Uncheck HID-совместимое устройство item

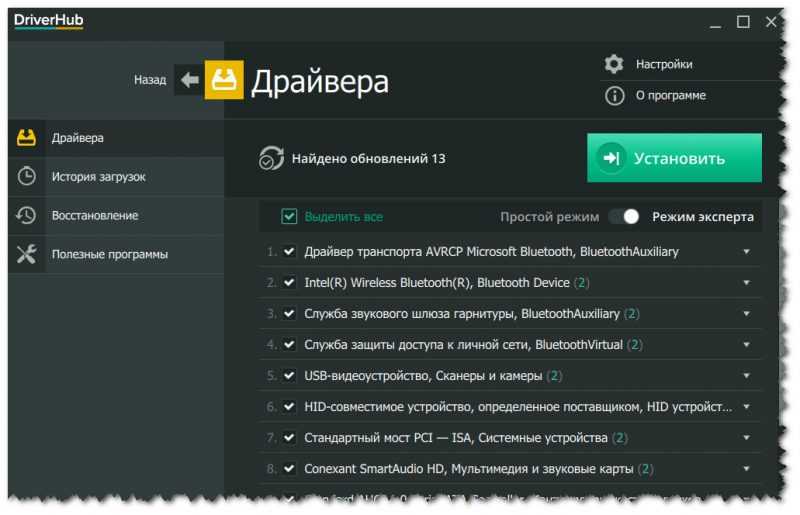(x=289, y=407)
